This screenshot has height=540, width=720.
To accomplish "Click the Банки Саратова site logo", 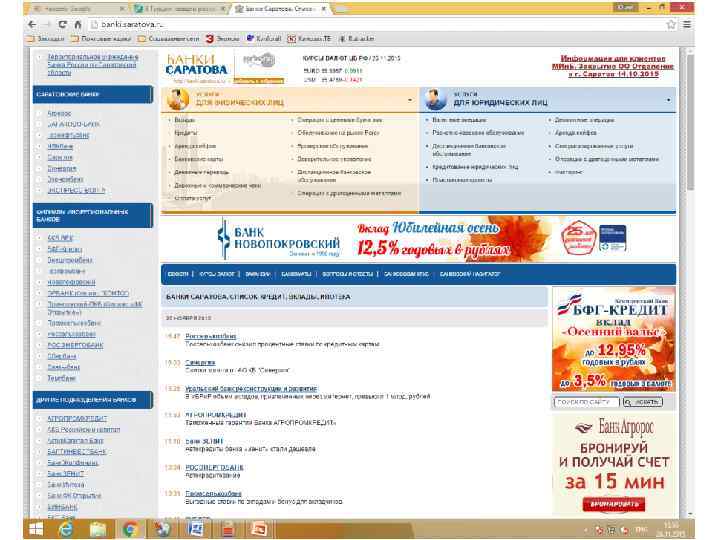I will click(196, 65).
